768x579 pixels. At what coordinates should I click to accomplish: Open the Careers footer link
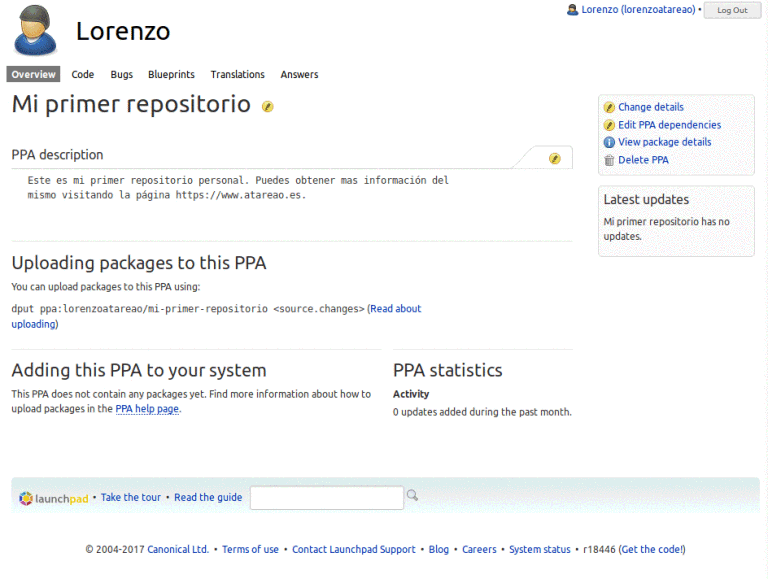click(479, 550)
